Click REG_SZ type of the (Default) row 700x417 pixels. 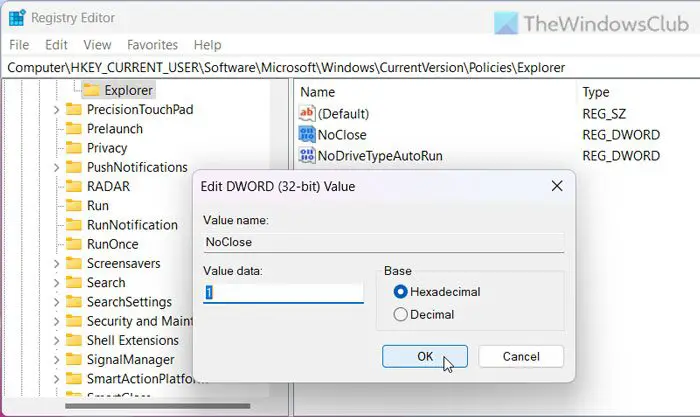coord(604,114)
